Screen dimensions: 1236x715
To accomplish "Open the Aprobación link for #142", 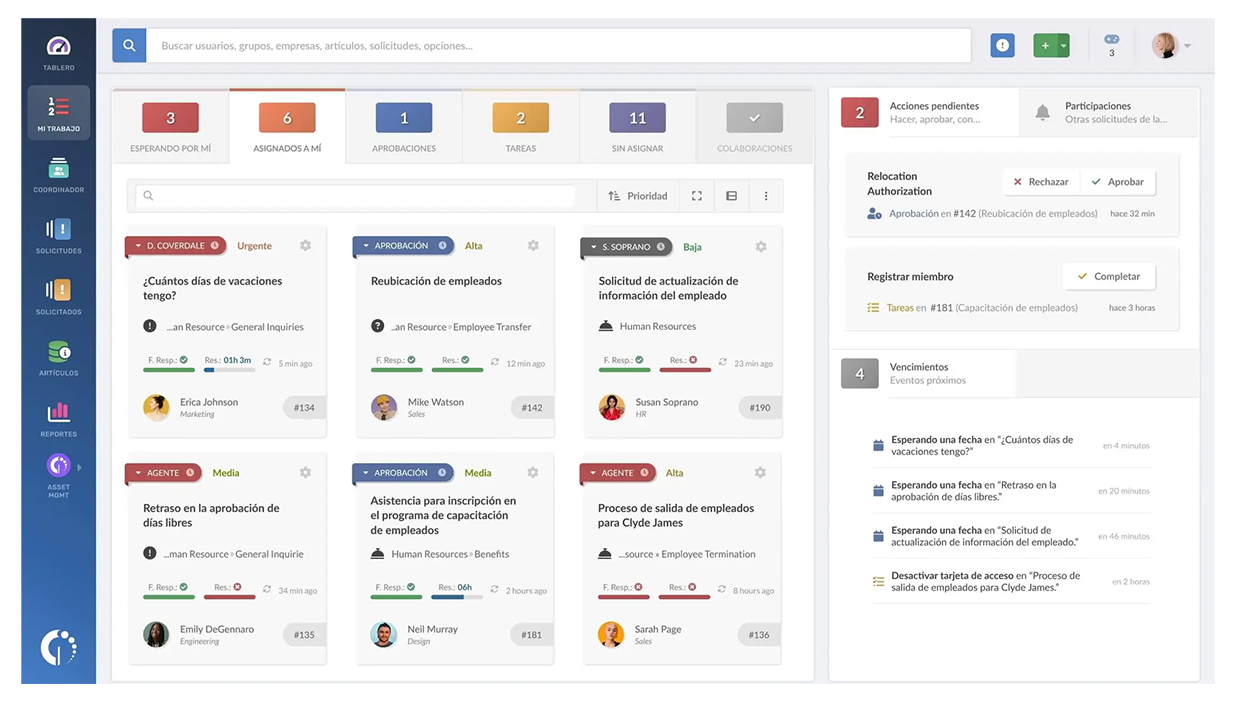I will (914, 213).
